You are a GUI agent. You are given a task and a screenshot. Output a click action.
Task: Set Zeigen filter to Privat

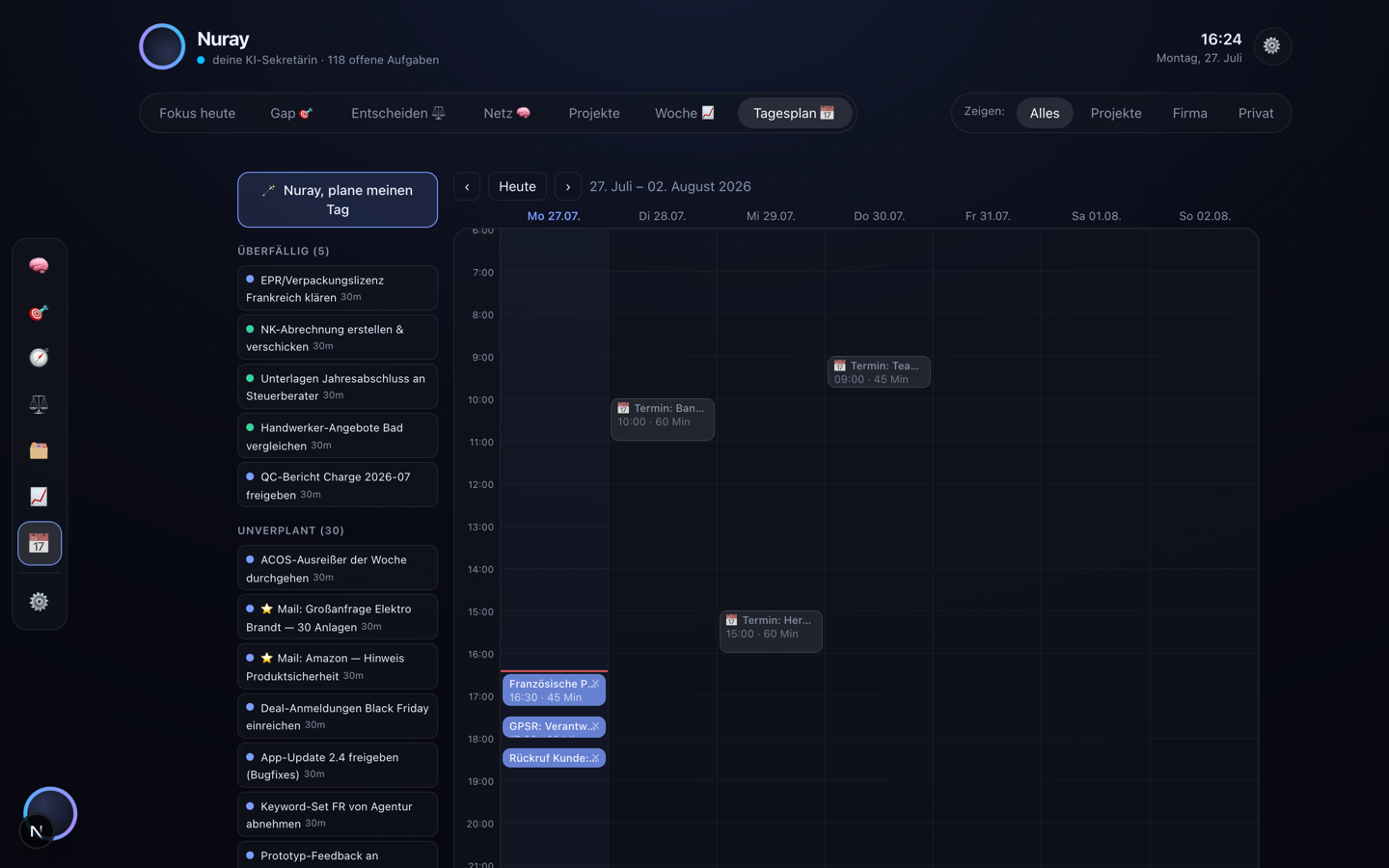pos(1256,113)
